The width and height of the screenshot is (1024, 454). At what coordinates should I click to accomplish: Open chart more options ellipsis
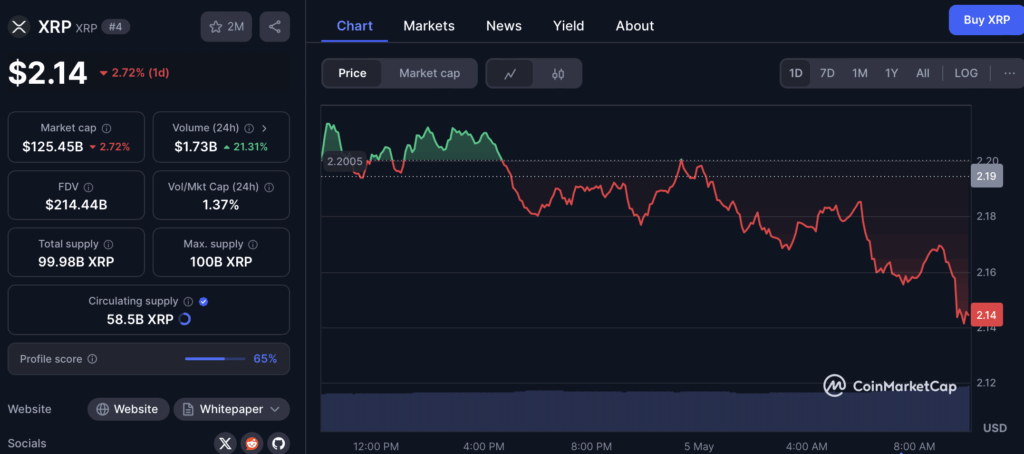click(1010, 73)
